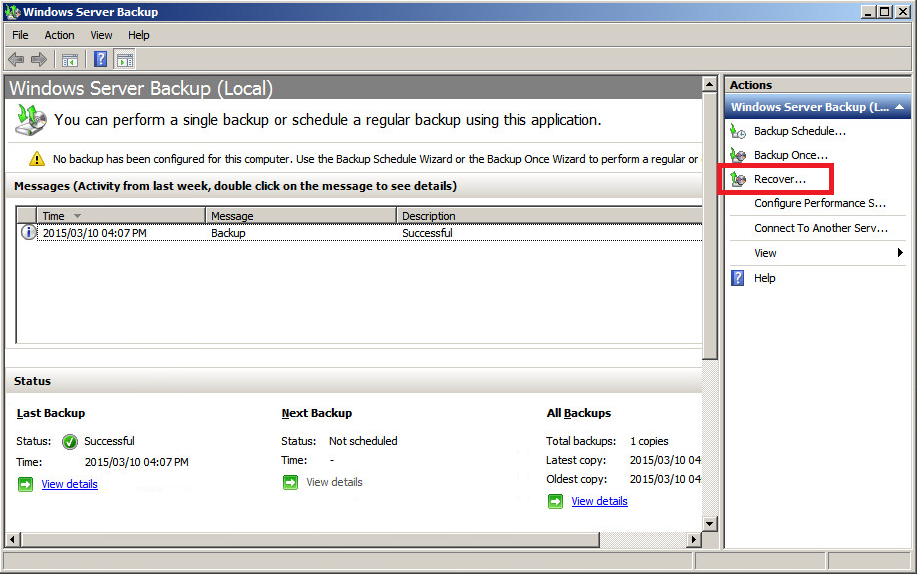Click grayed View details under Next Backup
The width and height of the screenshot is (917, 574).
point(335,482)
